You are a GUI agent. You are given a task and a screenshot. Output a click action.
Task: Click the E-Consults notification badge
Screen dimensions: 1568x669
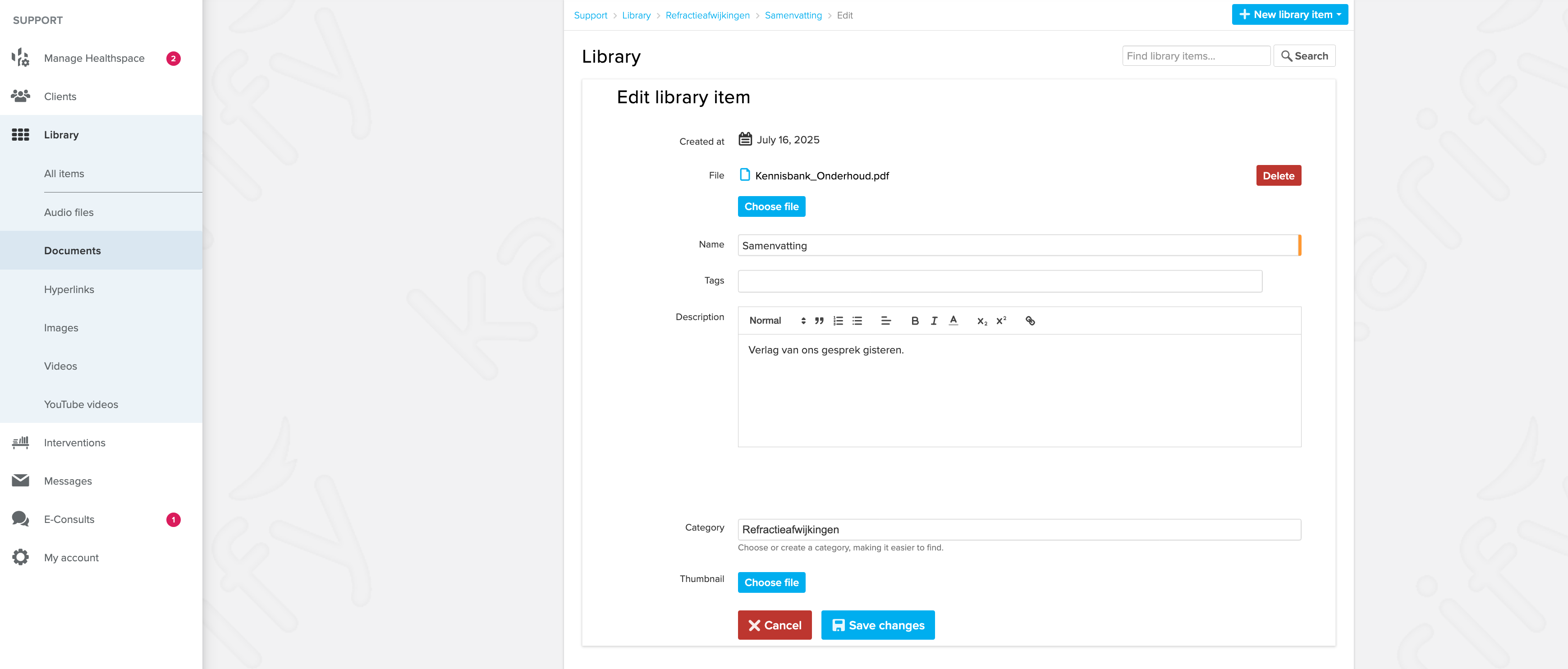[x=174, y=520]
